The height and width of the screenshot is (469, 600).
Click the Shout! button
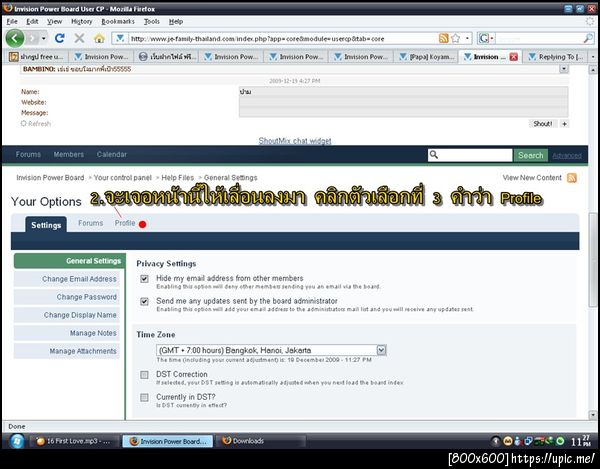click(x=542, y=124)
